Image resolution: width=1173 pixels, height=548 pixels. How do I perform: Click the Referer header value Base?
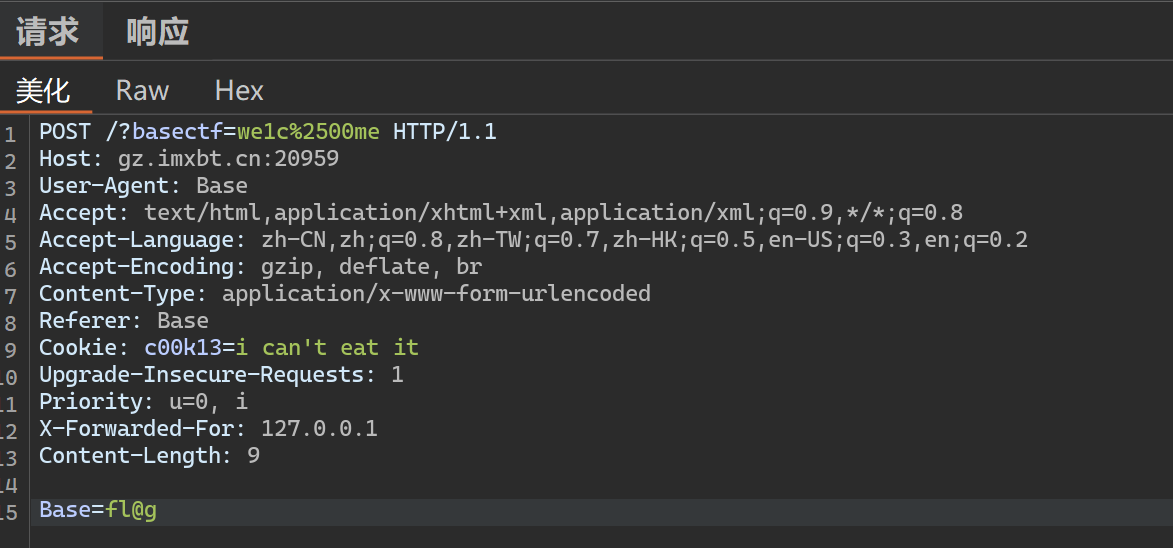pos(183,321)
